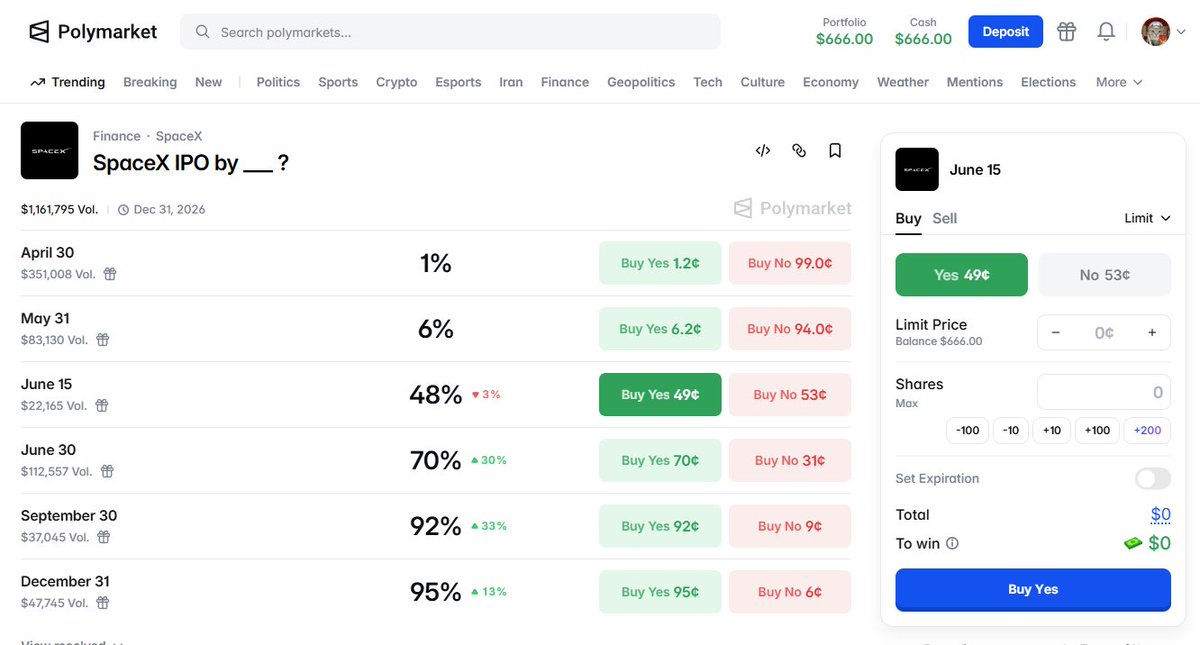Open the Trending category
This screenshot has height=645, width=1200.
[67, 82]
